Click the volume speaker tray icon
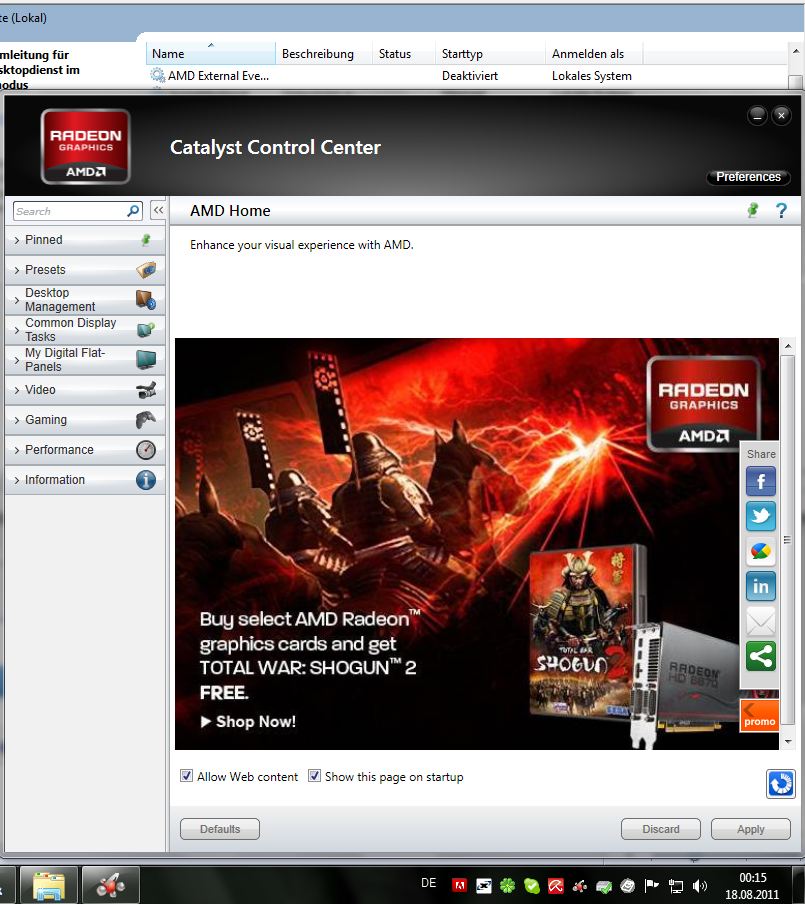Screen dimensions: 805x904 pos(699,886)
